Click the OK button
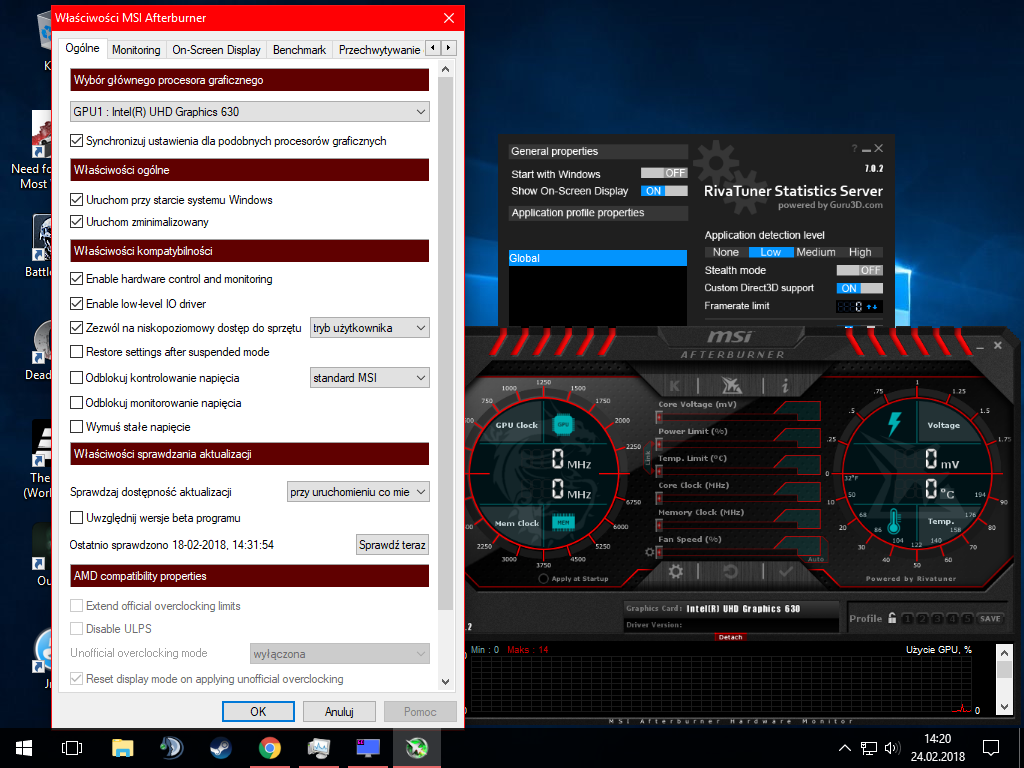The image size is (1024, 768). coord(258,711)
